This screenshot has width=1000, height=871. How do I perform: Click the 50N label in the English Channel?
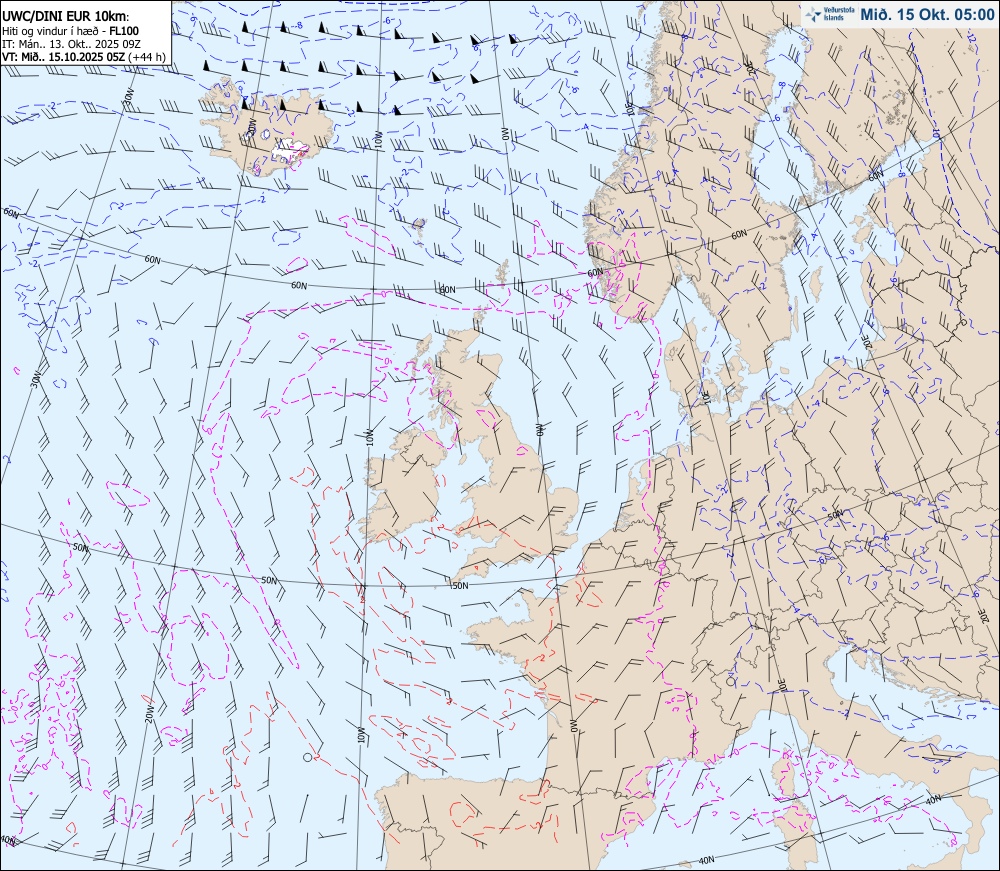[460, 585]
